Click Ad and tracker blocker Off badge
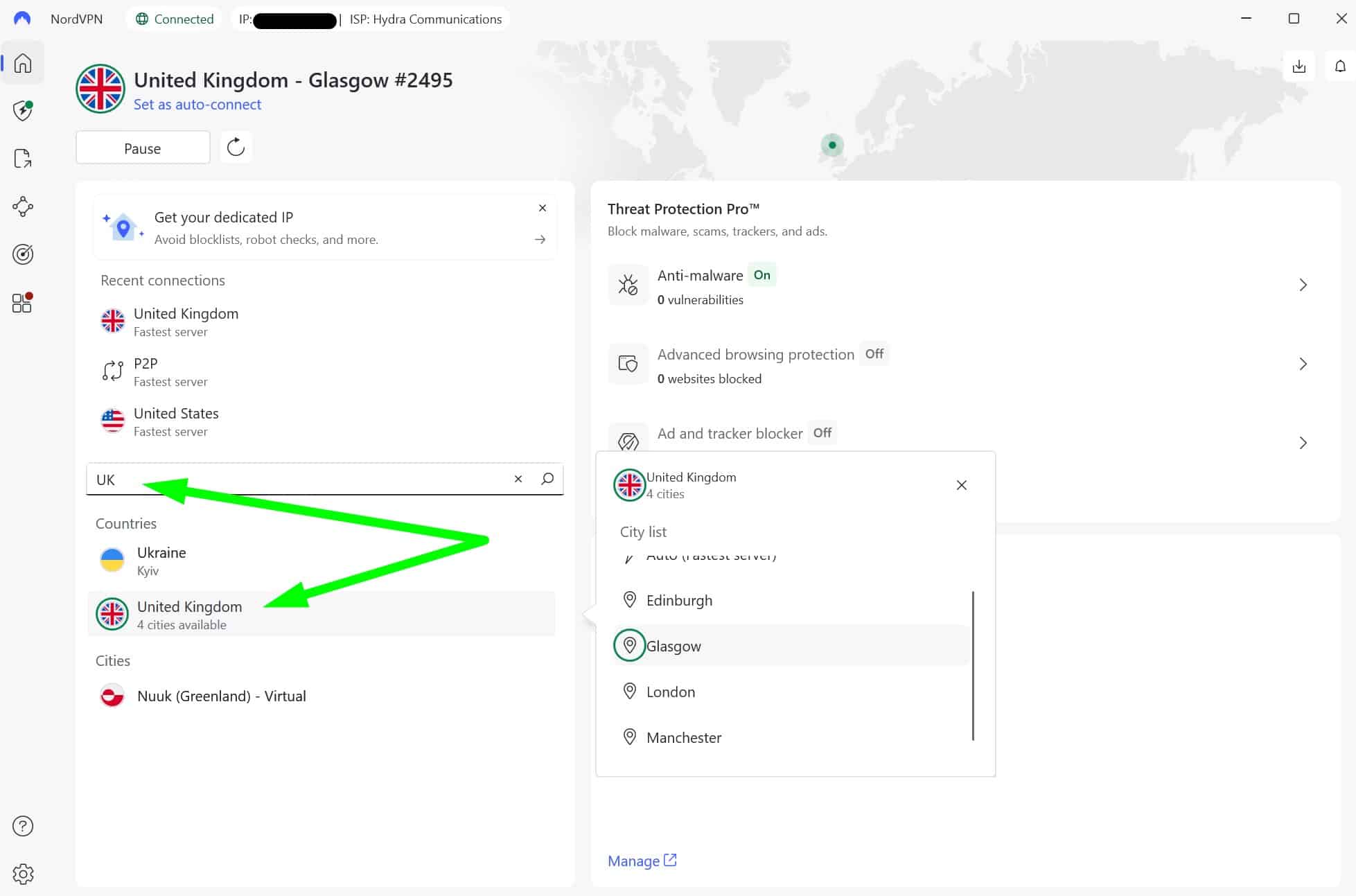 tap(822, 433)
